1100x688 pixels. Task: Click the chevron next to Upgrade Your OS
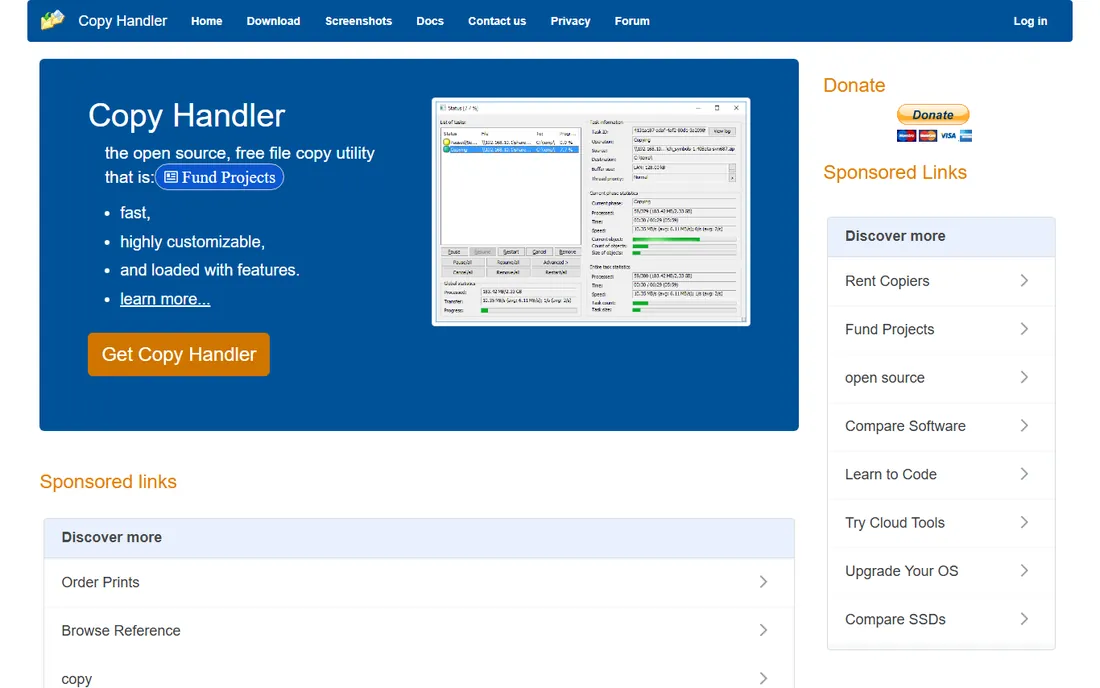coord(1024,571)
